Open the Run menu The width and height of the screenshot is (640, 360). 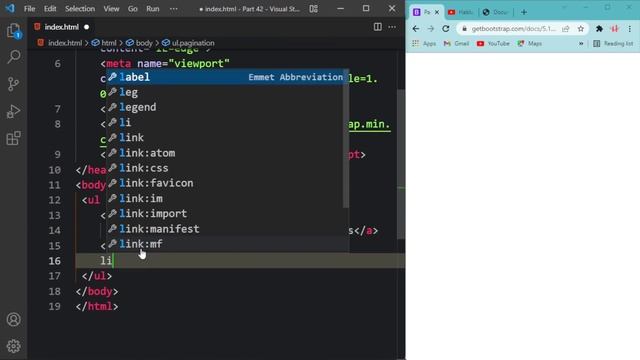point(153,9)
